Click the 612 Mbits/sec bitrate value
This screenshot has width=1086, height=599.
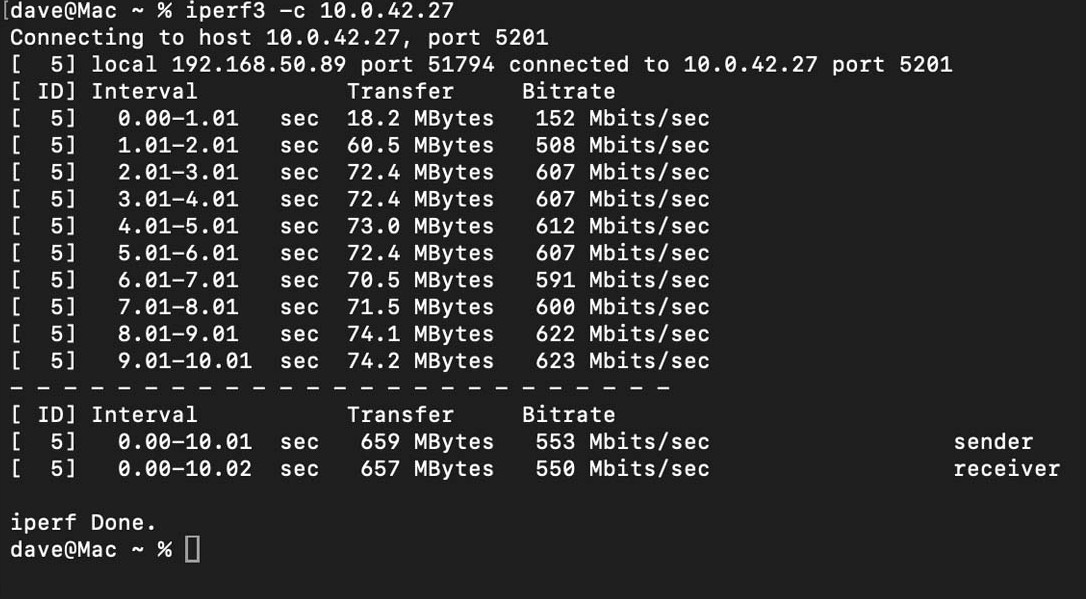pyautogui.click(x=622, y=227)
